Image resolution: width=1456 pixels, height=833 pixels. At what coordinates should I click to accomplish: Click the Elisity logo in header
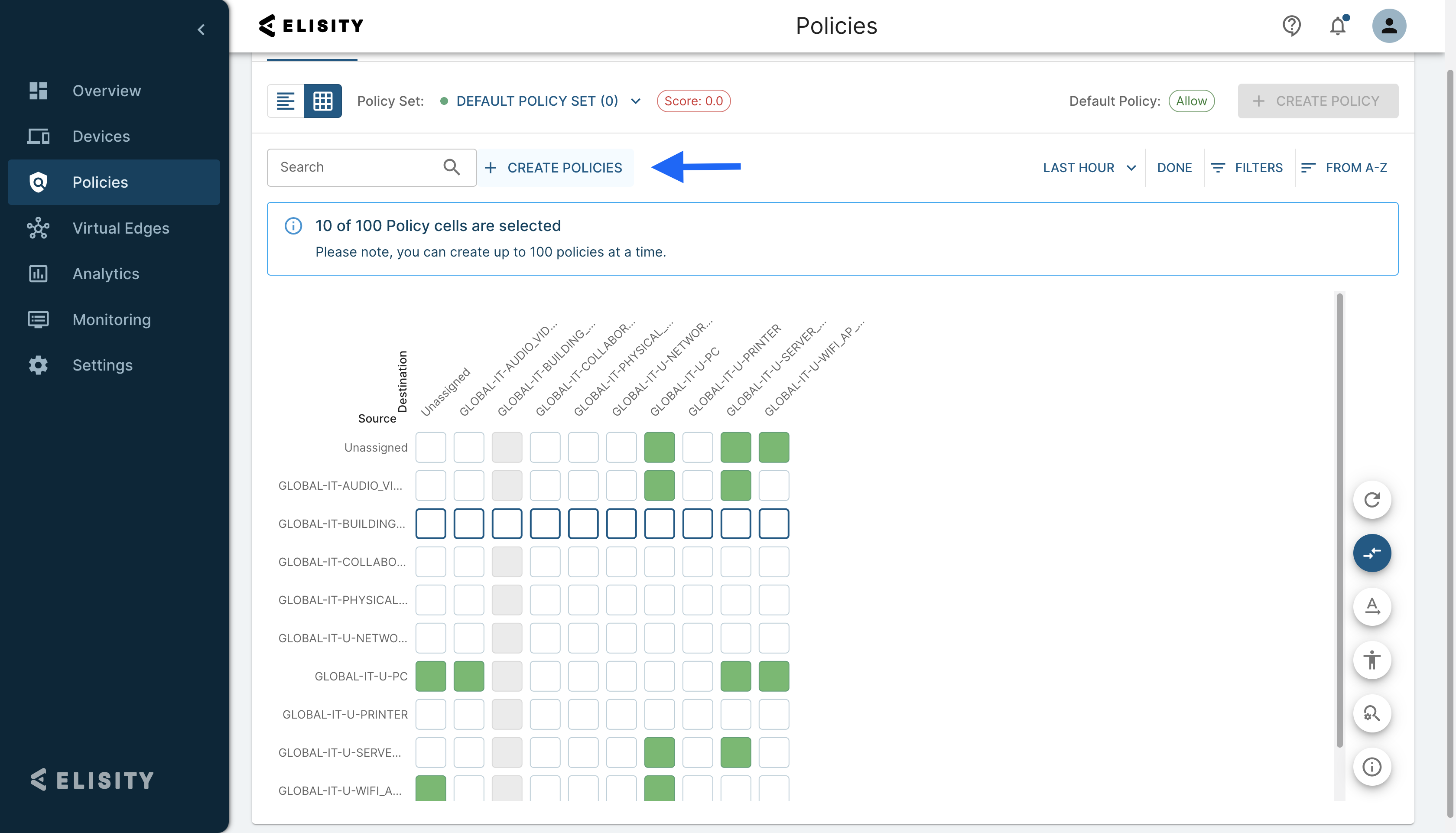coord(311,26)
